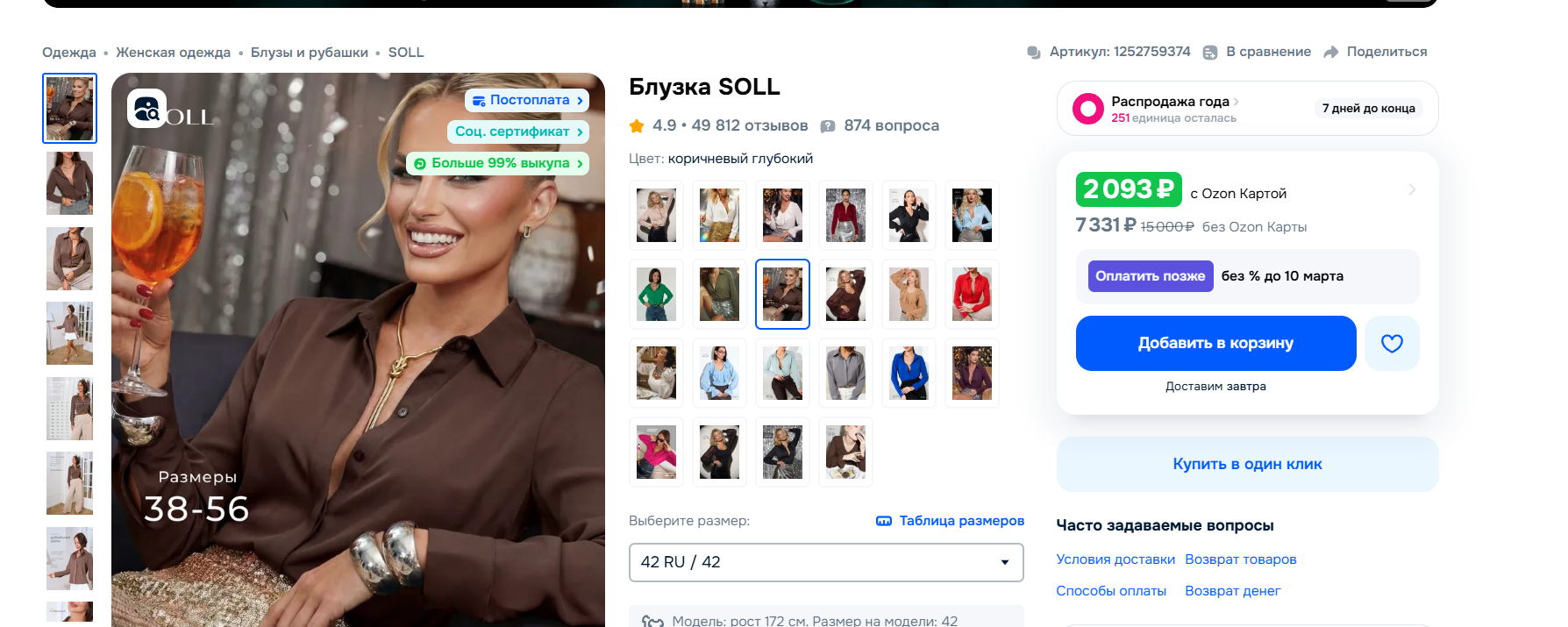This screenshot has width=1568, height=627.
Task: Click the share arrow icon Поделиться
Action: tap(1331, 53)
